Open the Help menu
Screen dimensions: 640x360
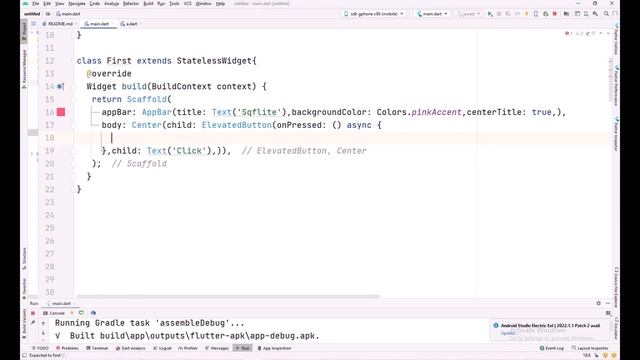(x=220, y=4)
